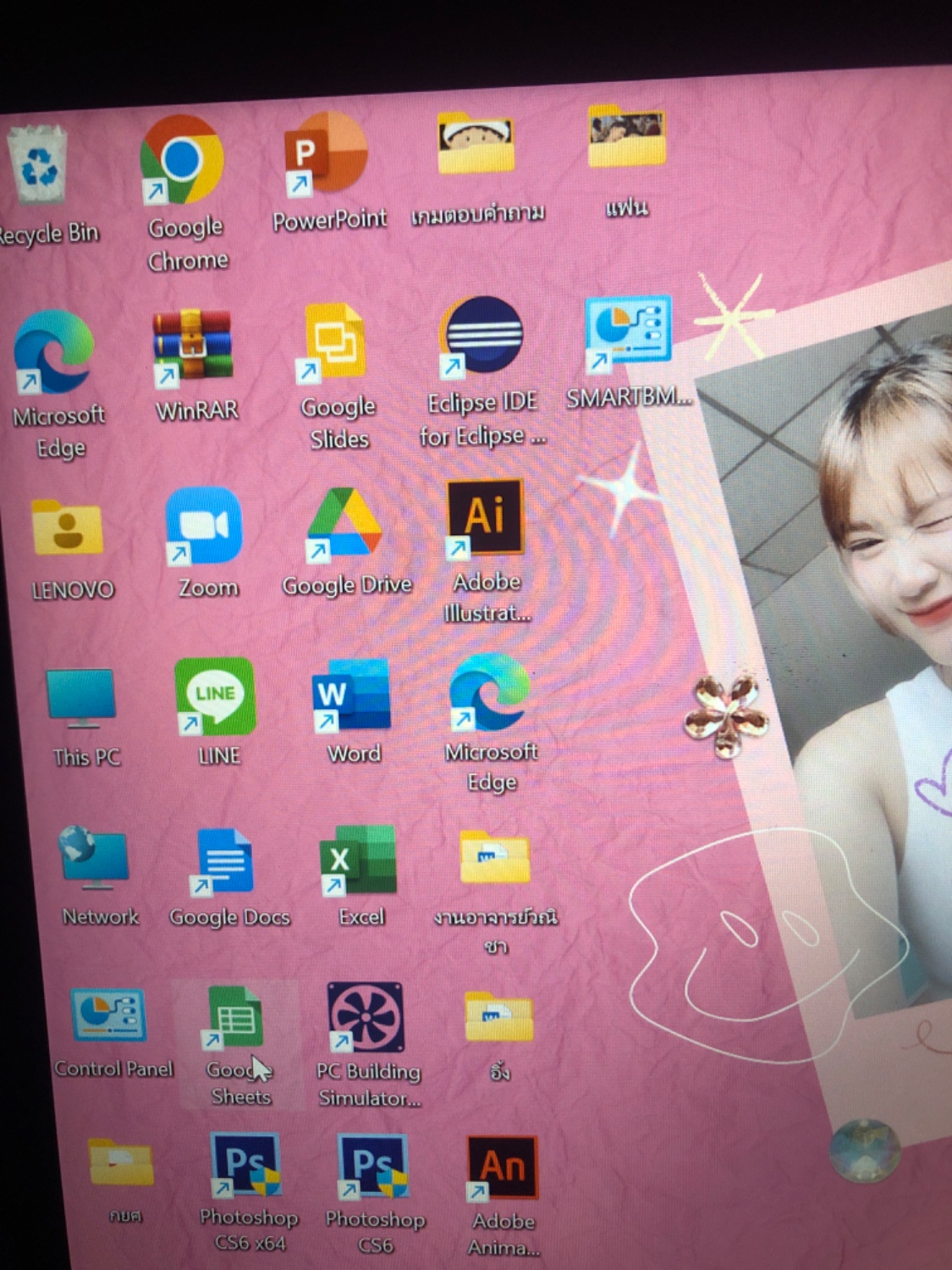Launch WinRAR shortcut

[192, 345]
